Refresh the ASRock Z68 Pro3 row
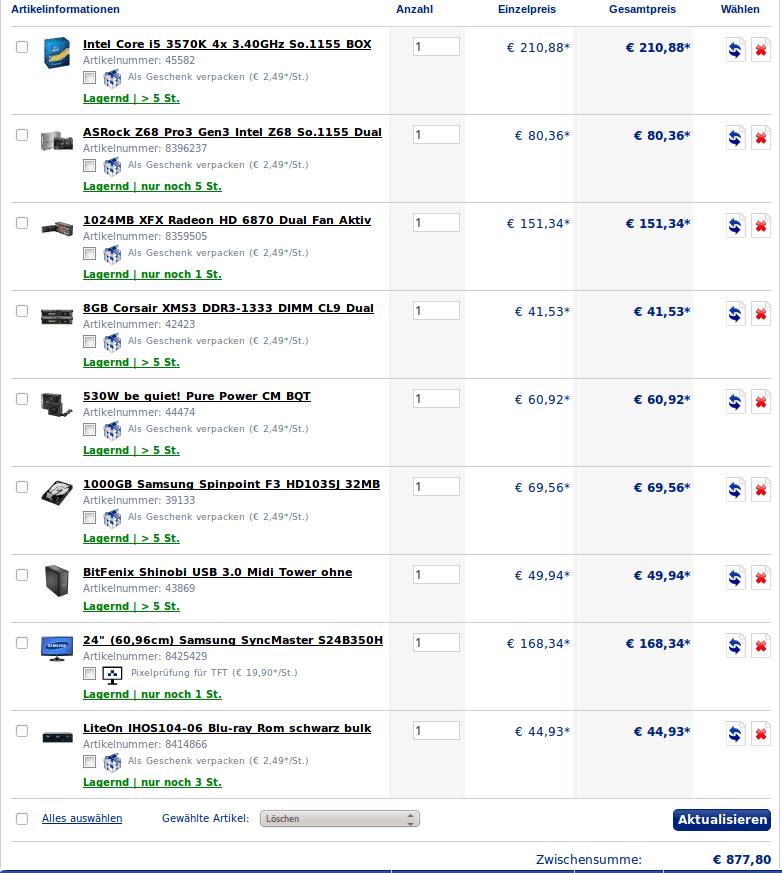The image size is (782, 873). 736,139
